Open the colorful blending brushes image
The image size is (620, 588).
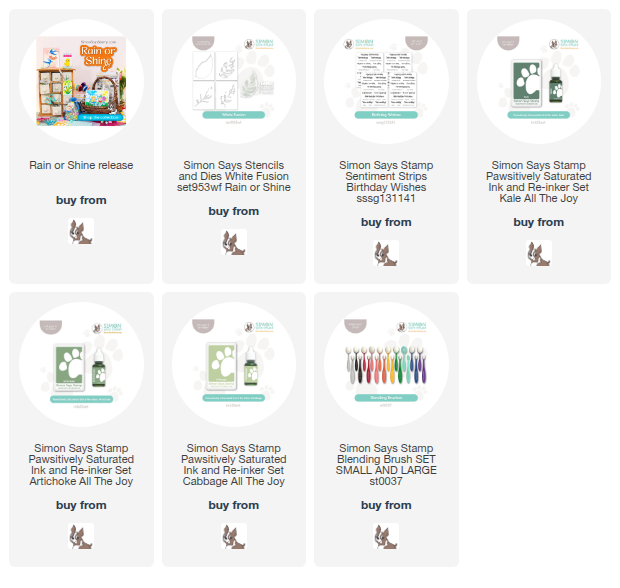pos(386,365)
